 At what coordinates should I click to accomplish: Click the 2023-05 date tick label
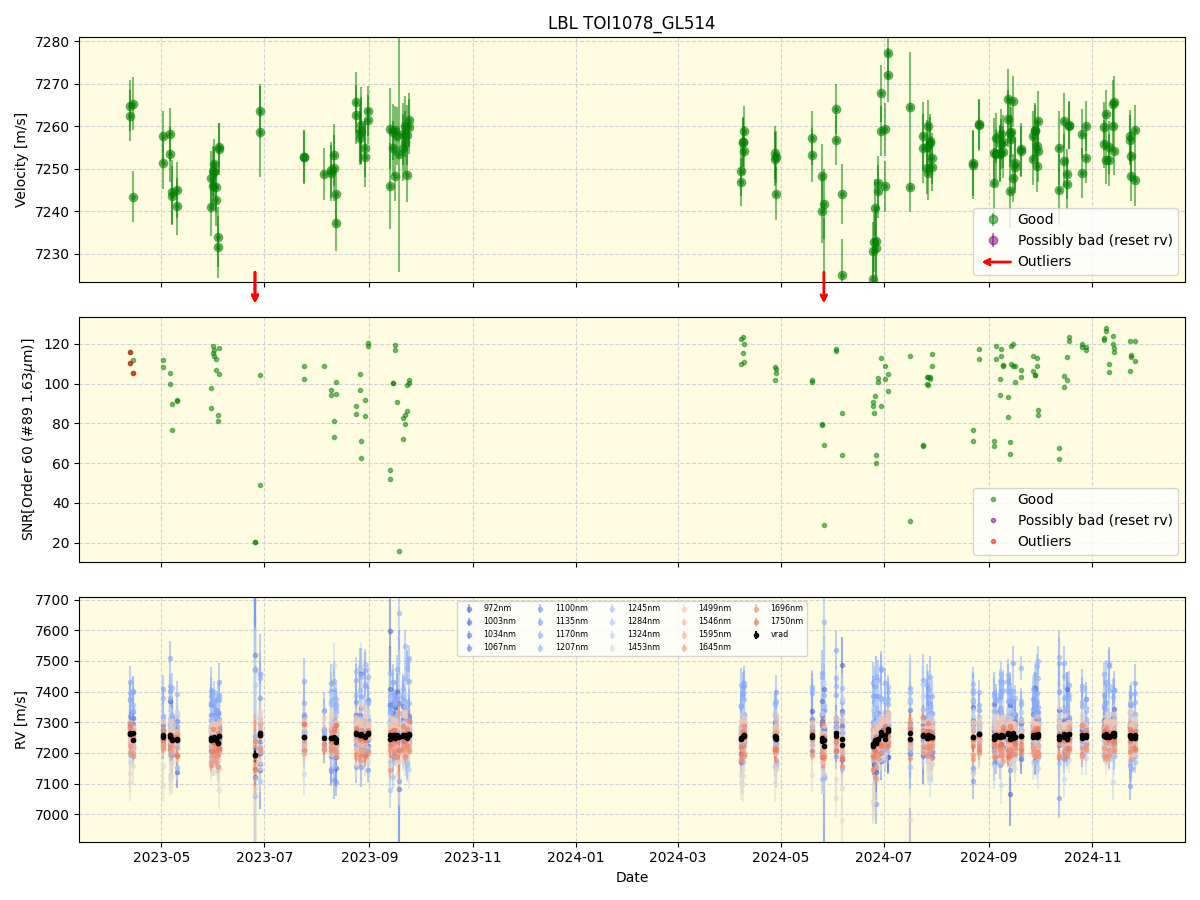click(161, 857)
